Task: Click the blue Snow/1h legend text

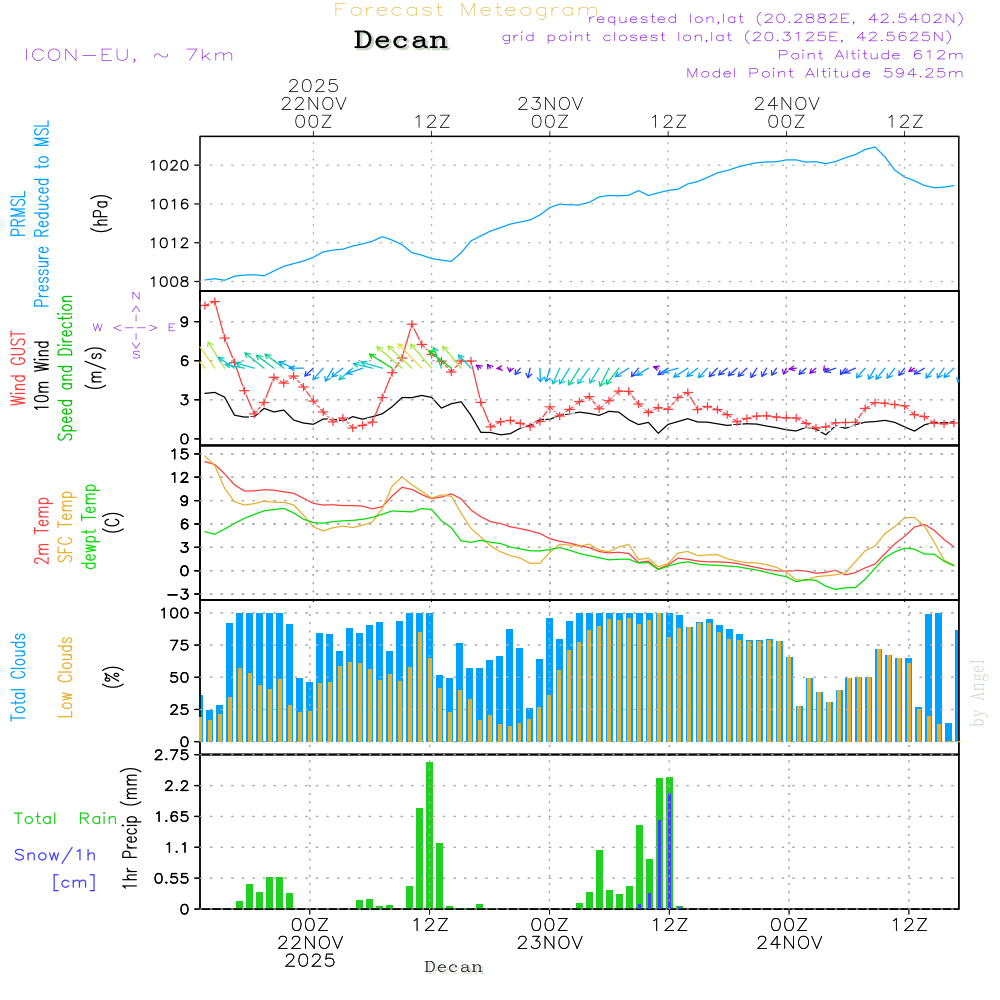Action: [x=55, y=855]
